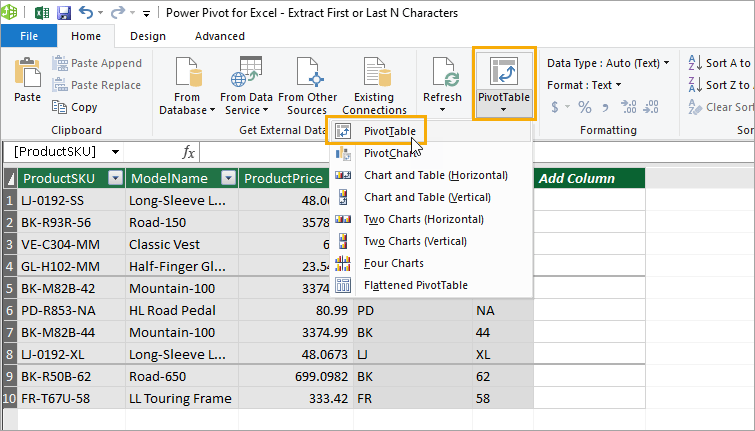The width and height of the screenshot is (755, 431).
Task: Redo the last action
Action: [x=117, y=12]
